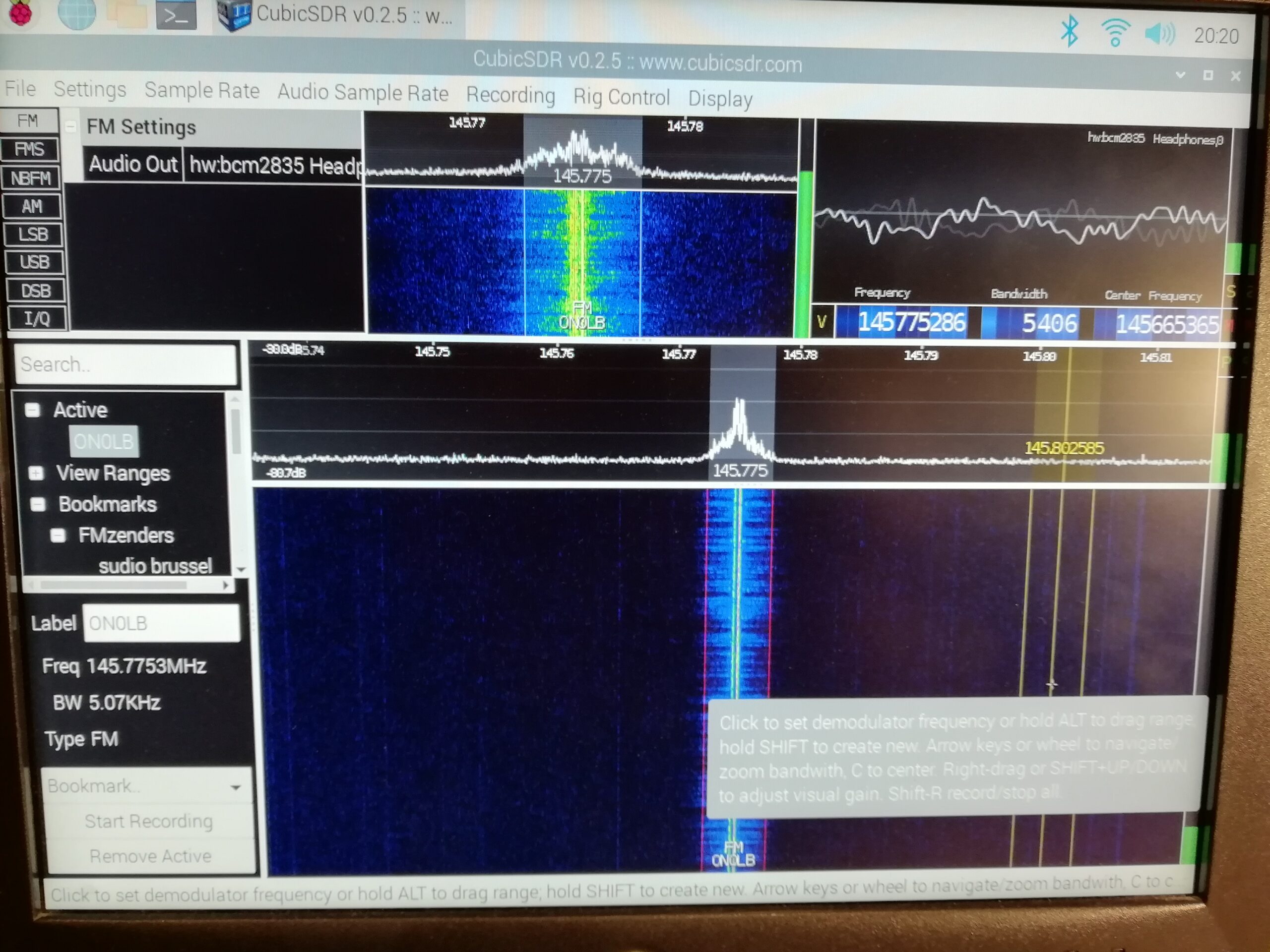Launch the terminal from the taskbar

(176, 15)
